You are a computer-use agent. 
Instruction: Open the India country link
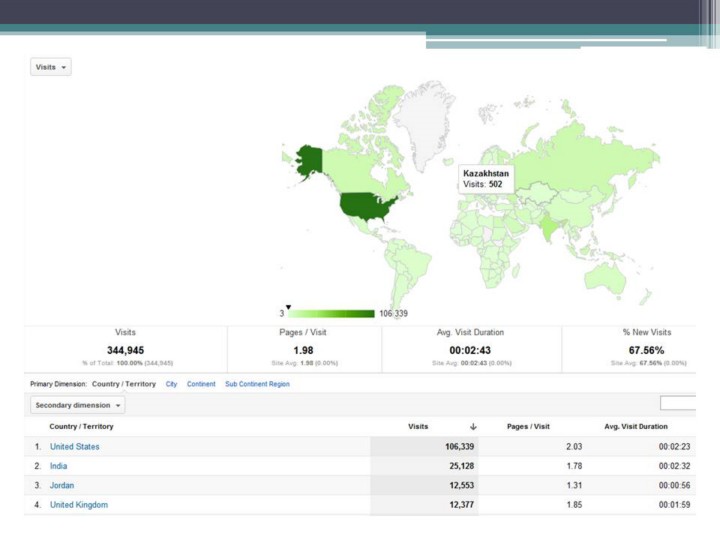pyautogui.click(x=59, y=466)
